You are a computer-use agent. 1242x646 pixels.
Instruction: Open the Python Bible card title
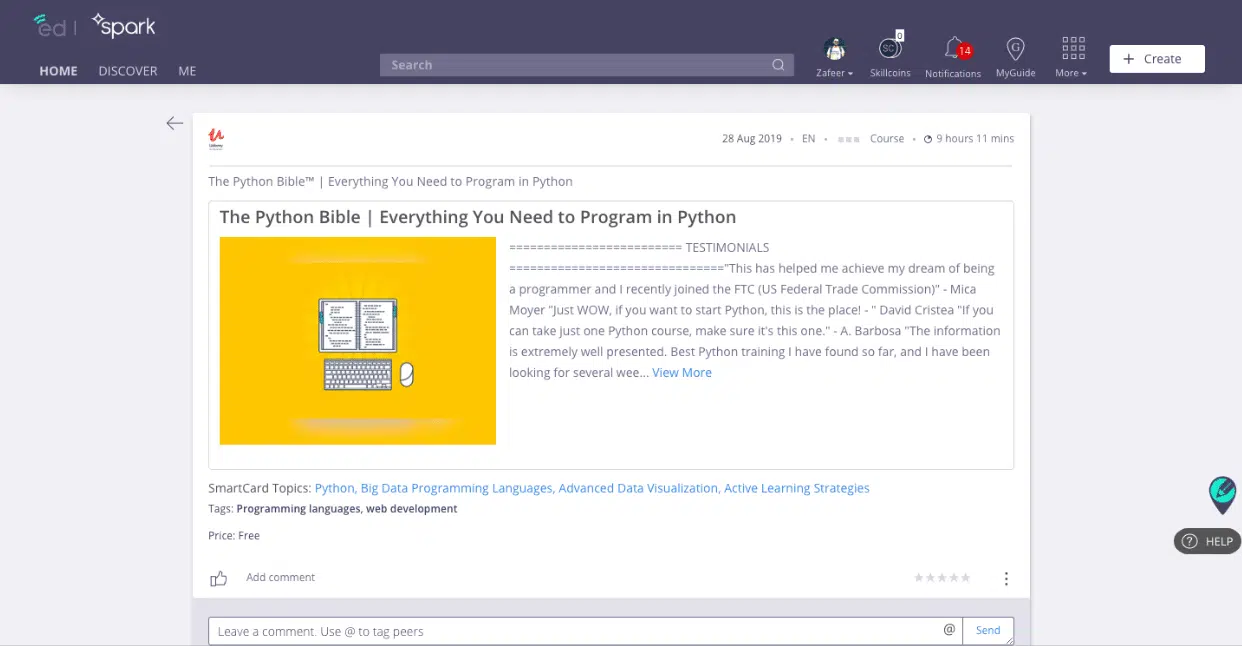[x=478, y=217]
